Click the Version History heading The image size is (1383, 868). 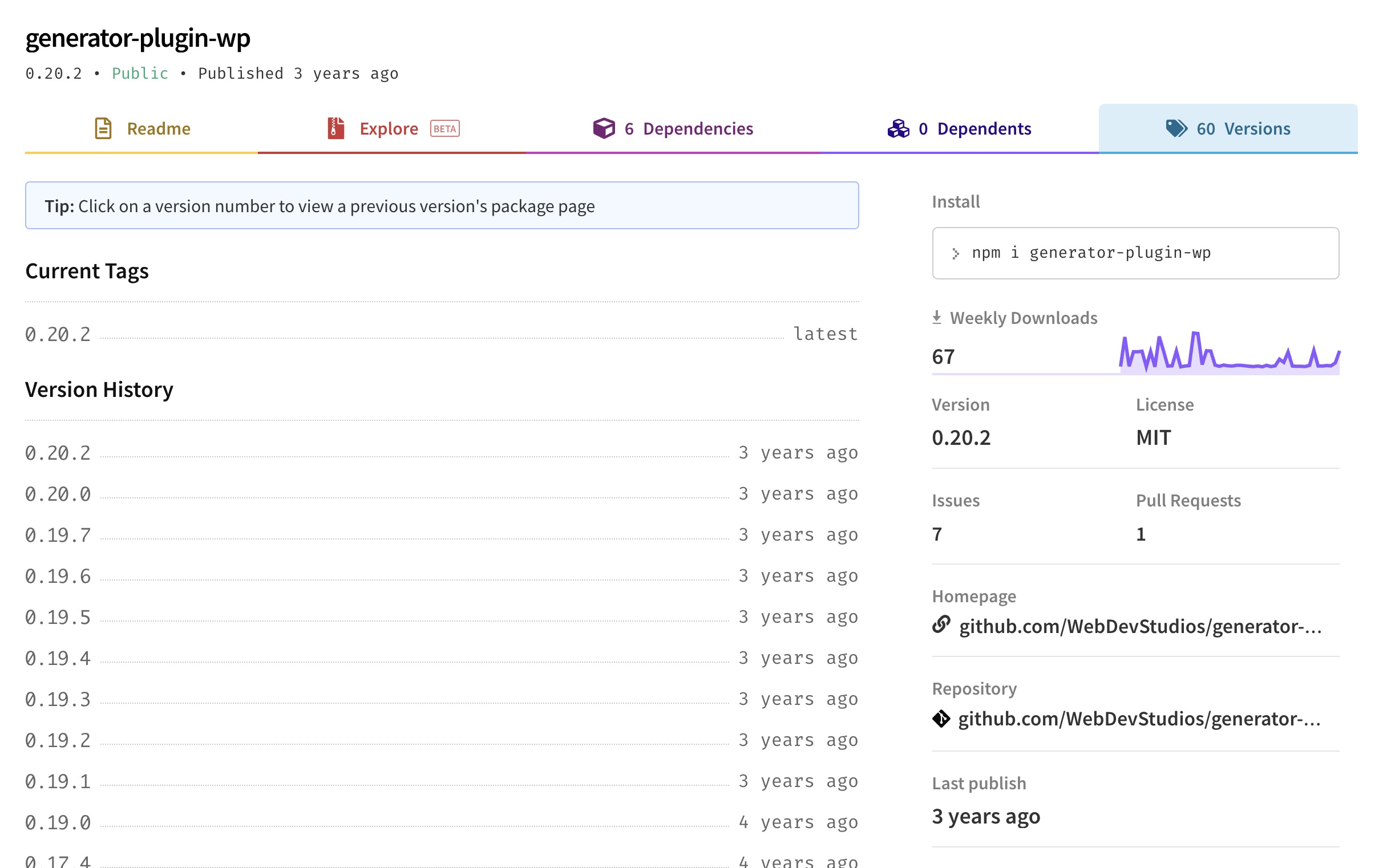coord(99,390)
